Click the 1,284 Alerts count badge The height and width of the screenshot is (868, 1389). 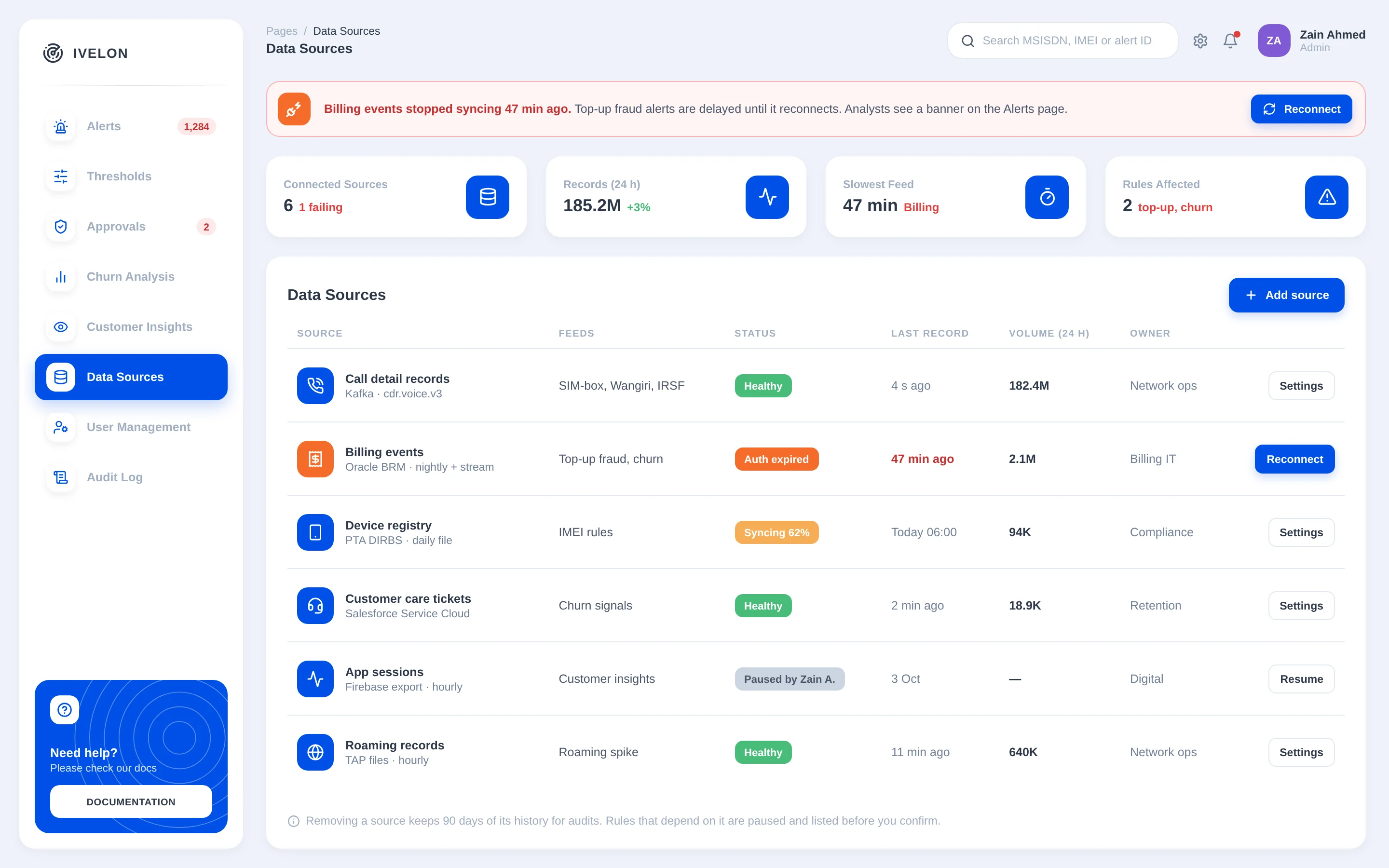coord(196,126)
